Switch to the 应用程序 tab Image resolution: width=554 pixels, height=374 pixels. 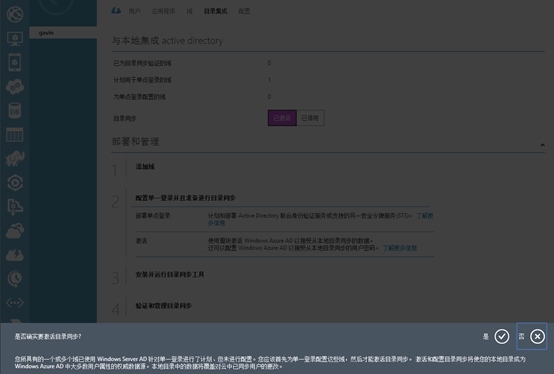click(x=163, y=11)
